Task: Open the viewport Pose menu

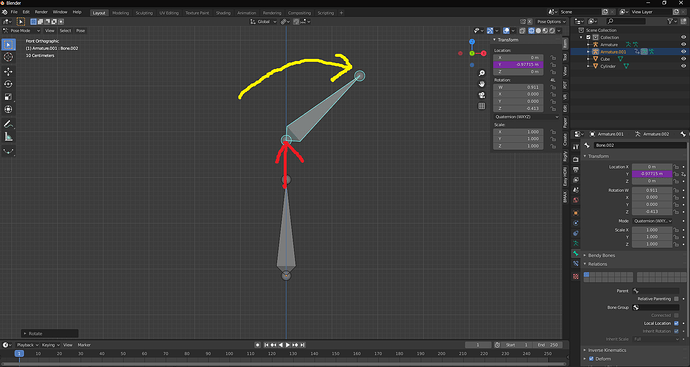Action: (x=81, y=31)
